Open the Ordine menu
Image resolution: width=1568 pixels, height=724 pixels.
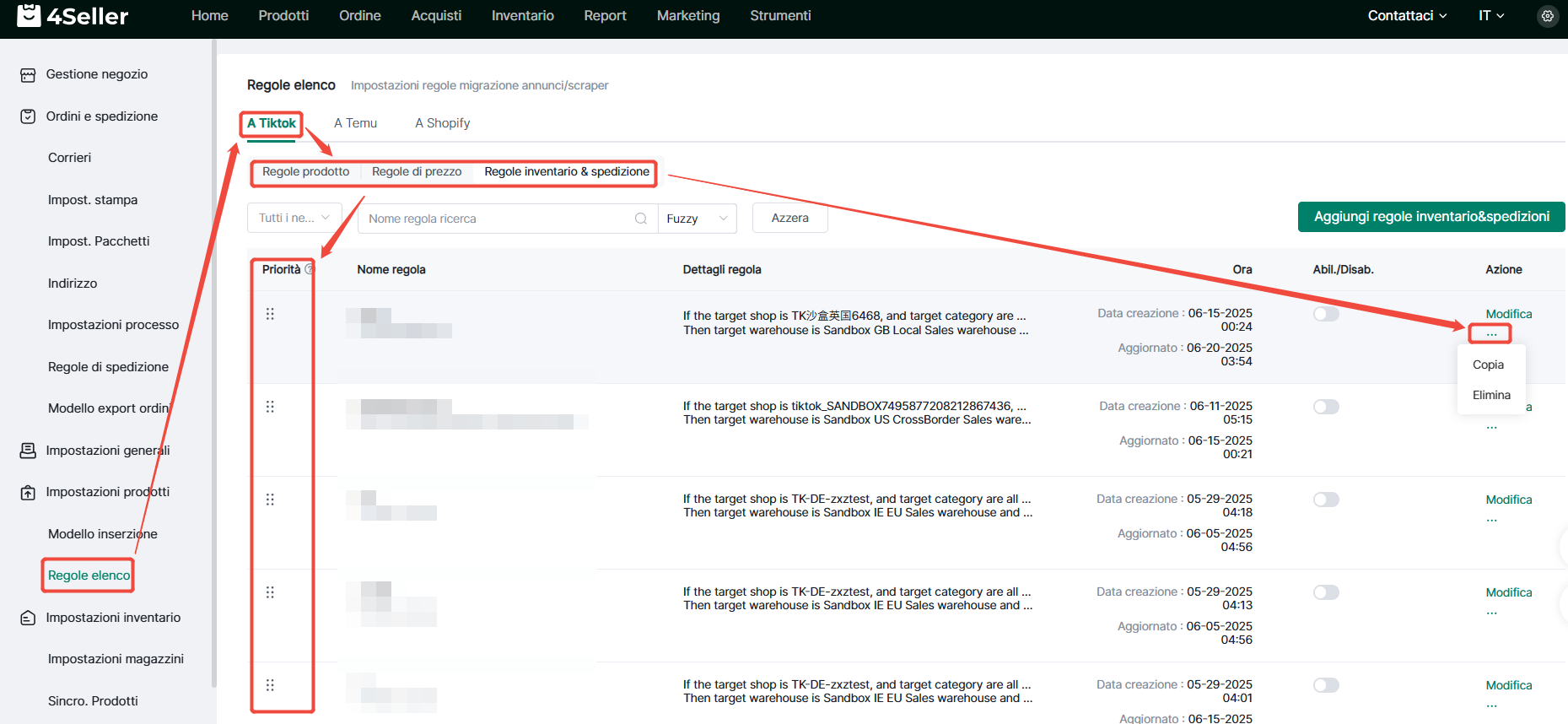click(360, 16)
